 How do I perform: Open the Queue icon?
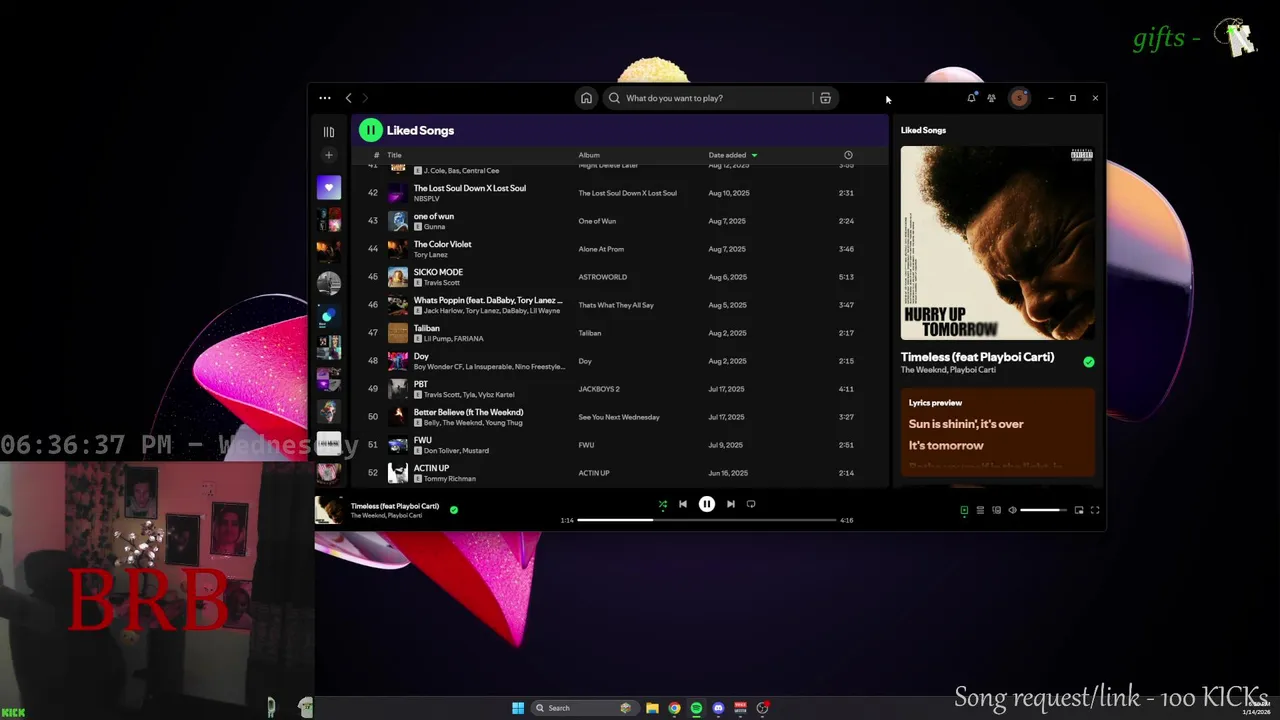pos(980,510)
